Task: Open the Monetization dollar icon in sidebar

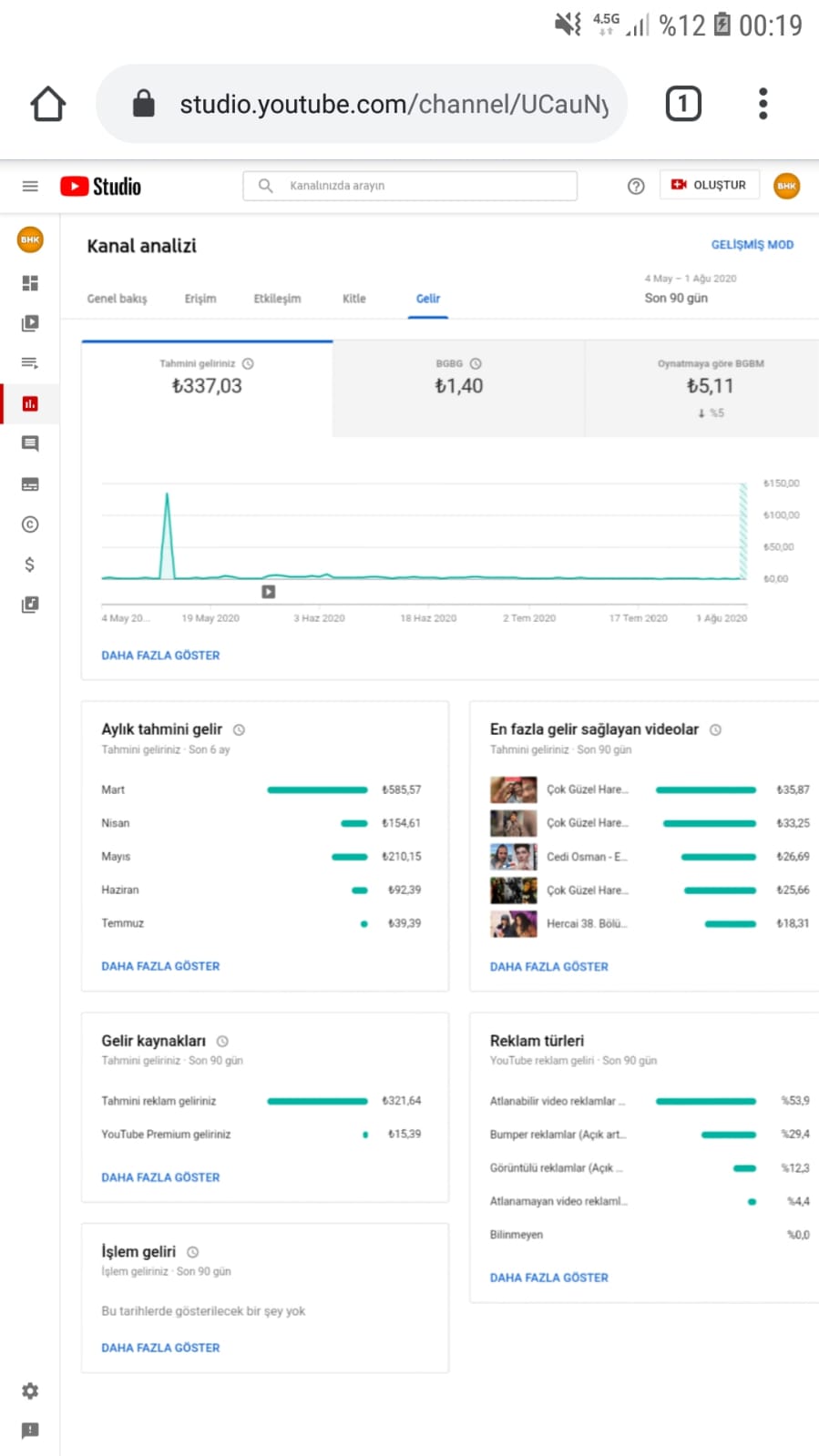Action: tap(30, 565)
